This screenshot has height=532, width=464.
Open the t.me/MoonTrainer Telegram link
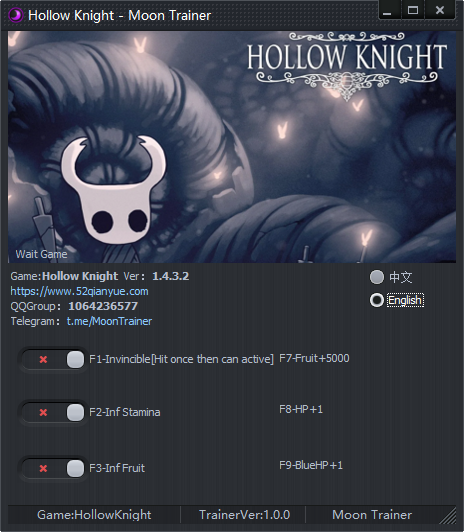(109, 321)
